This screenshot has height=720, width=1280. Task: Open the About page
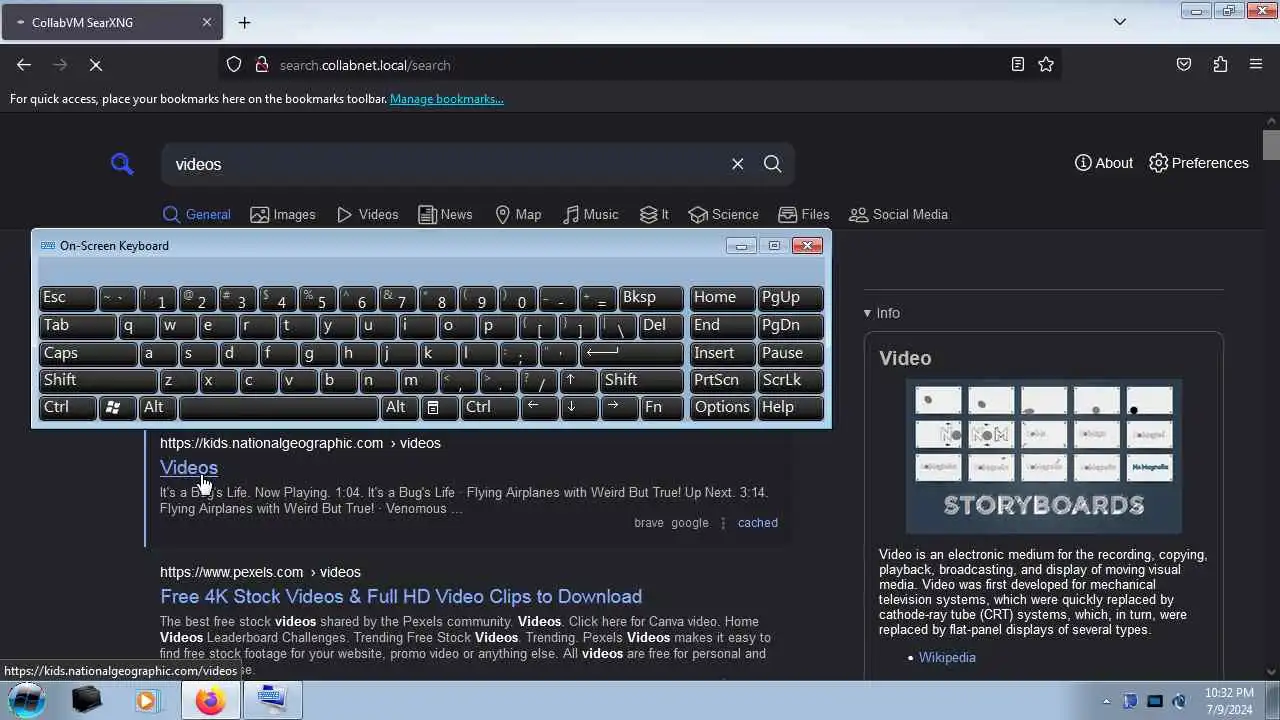point(1104,163)
